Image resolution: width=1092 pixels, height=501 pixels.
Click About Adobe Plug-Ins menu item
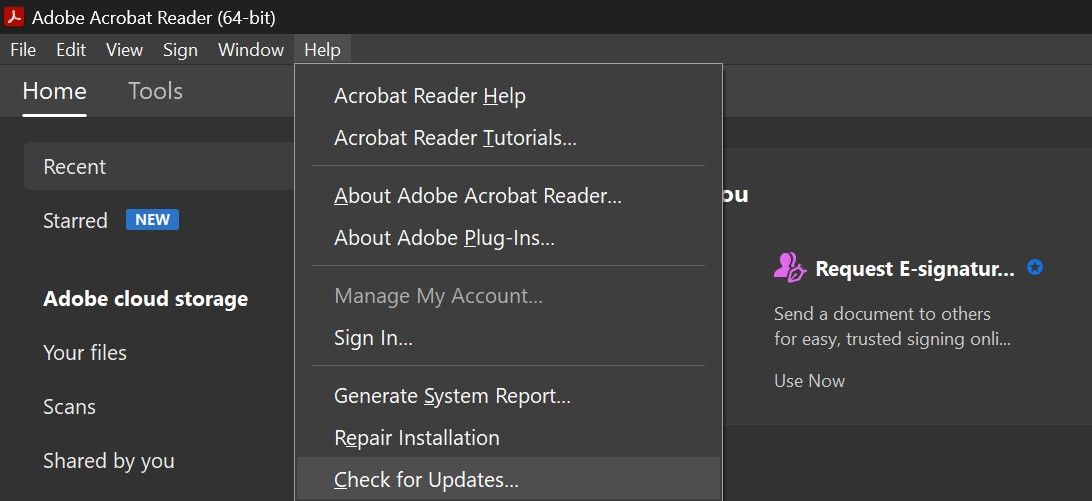tap(444, 238)
